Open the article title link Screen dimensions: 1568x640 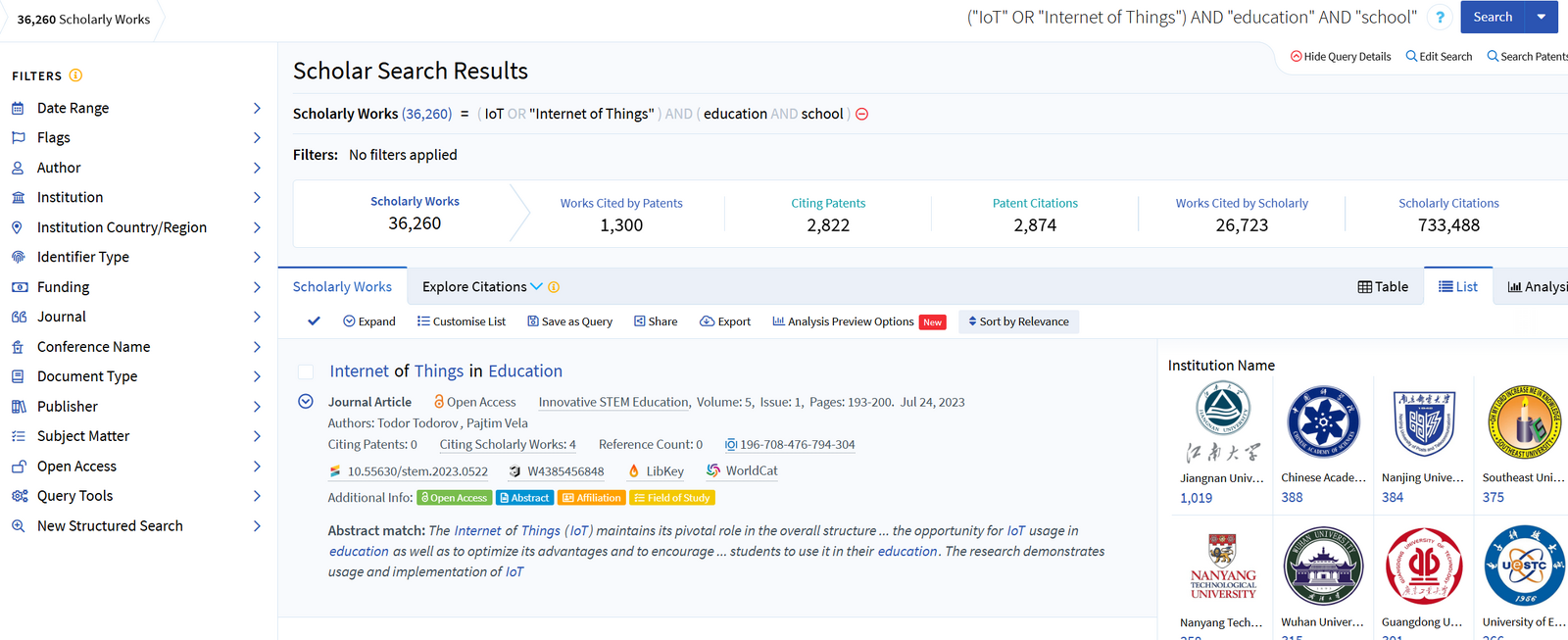(446, 371)
